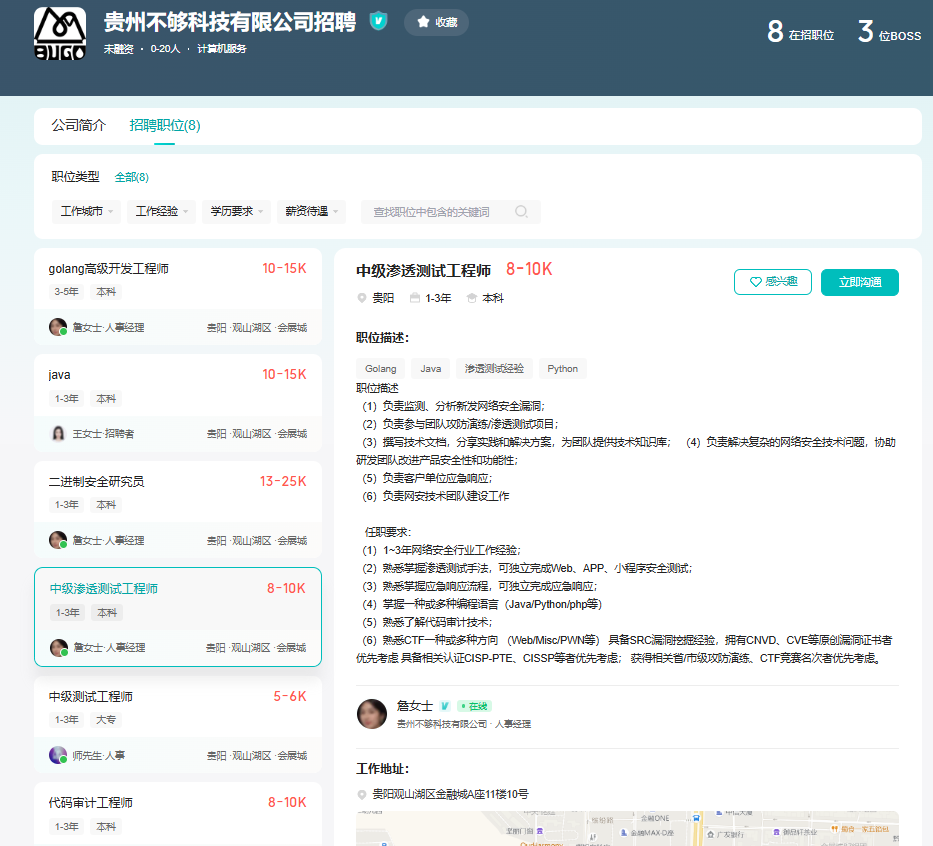
Task: Click 13-25K salary on 二进制安全研究员 card
Action: (283, 481)
